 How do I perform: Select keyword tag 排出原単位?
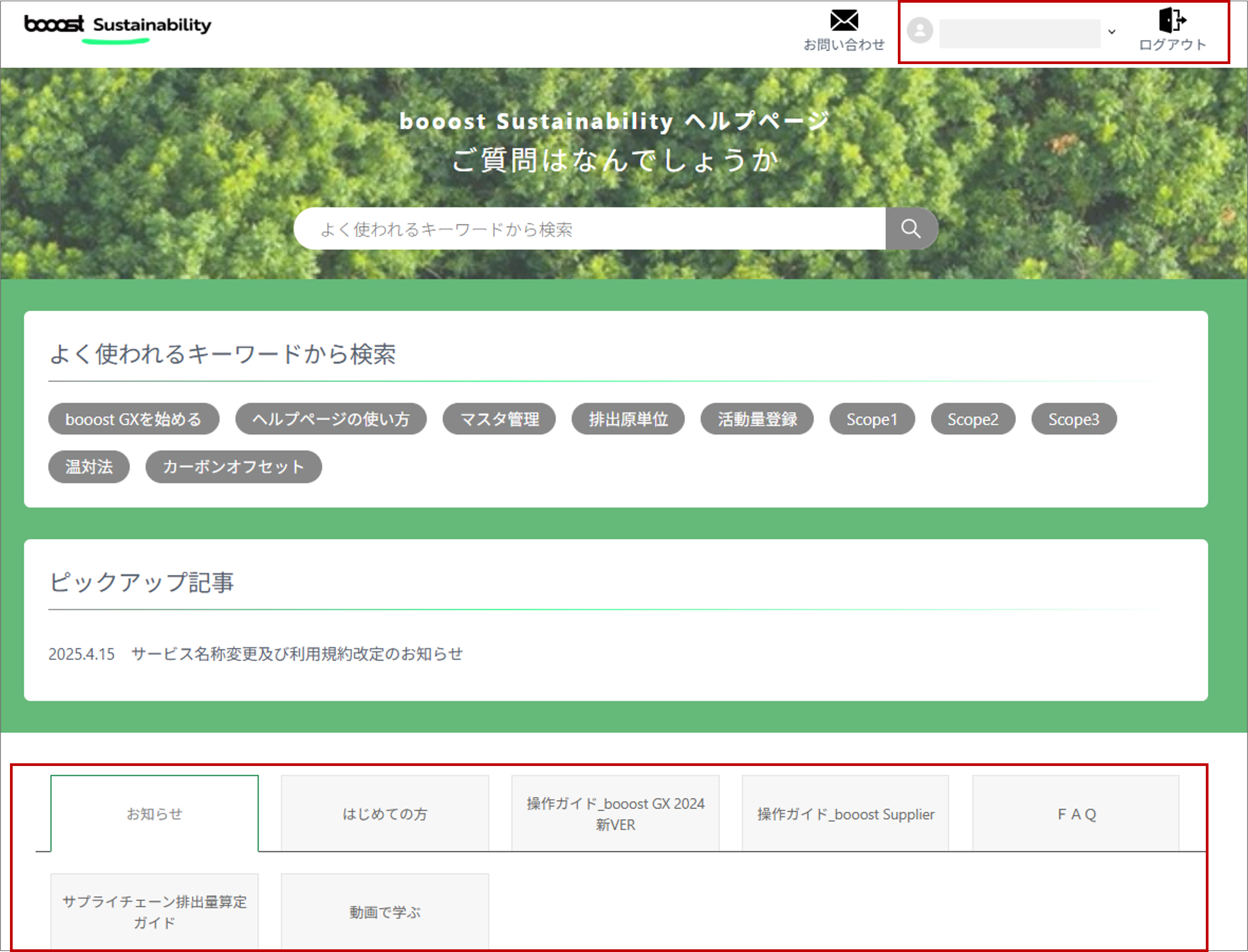coord(628,419)
